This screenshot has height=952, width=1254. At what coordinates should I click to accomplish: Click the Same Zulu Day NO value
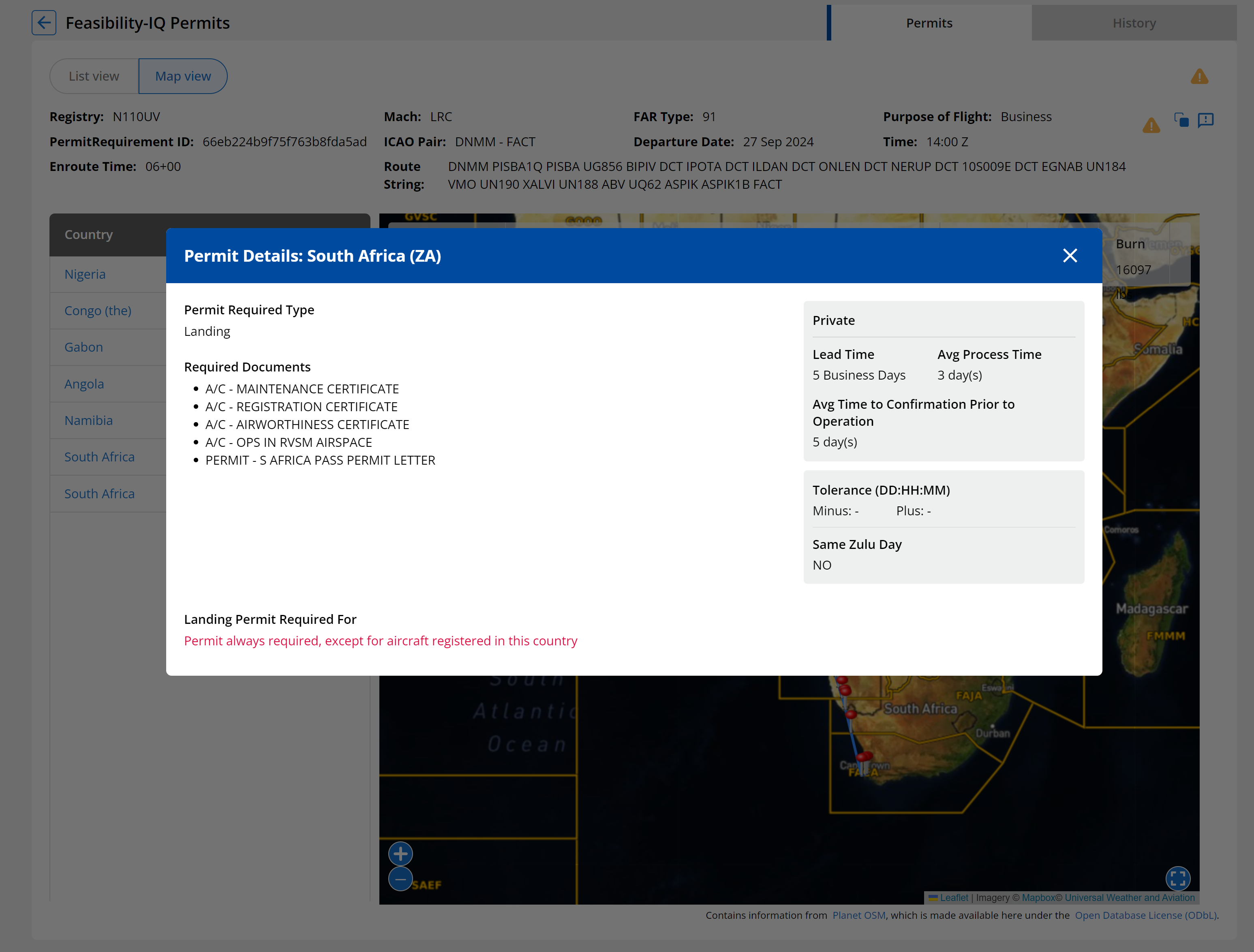[x=822, y=565]
